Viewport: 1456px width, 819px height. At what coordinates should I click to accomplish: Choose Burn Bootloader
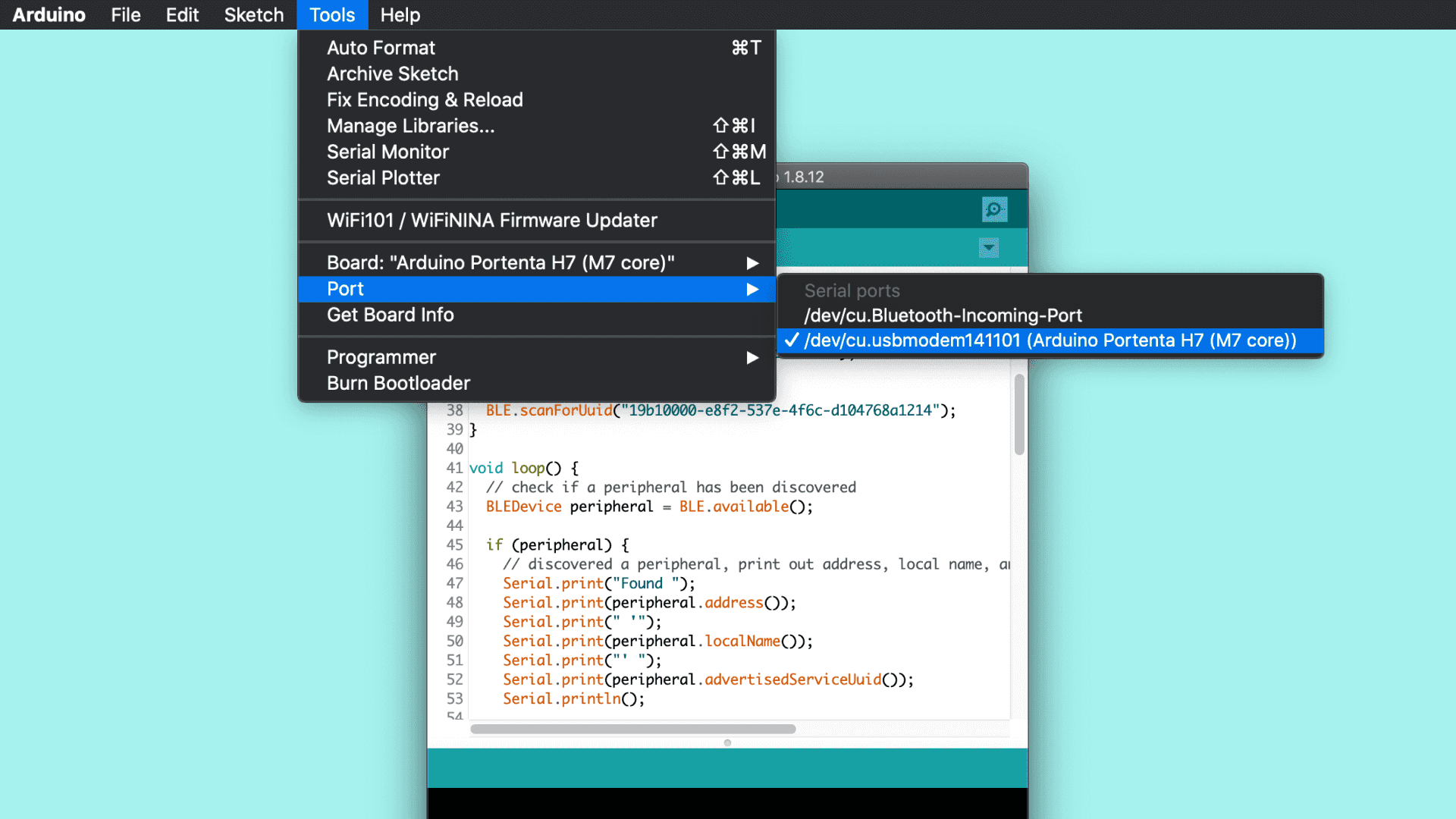[x=398, y=383]
